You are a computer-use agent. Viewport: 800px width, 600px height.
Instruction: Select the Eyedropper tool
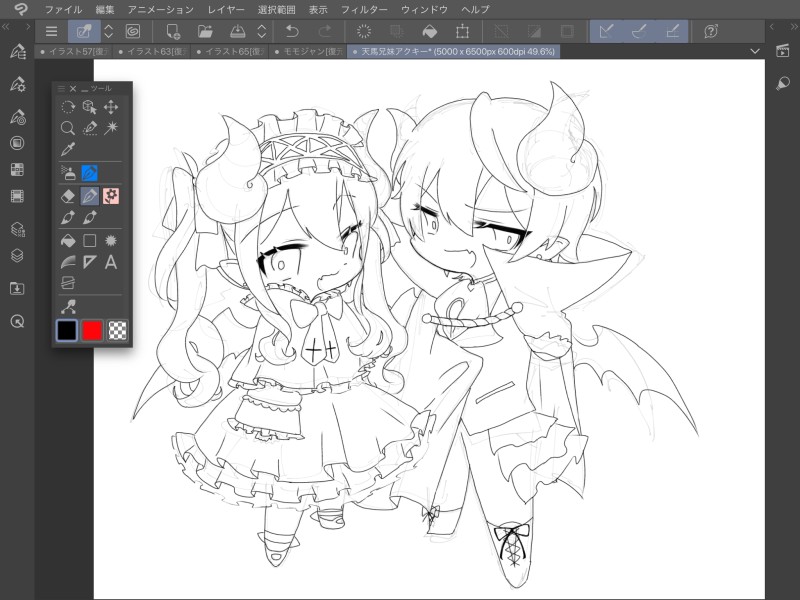point(68,149)
